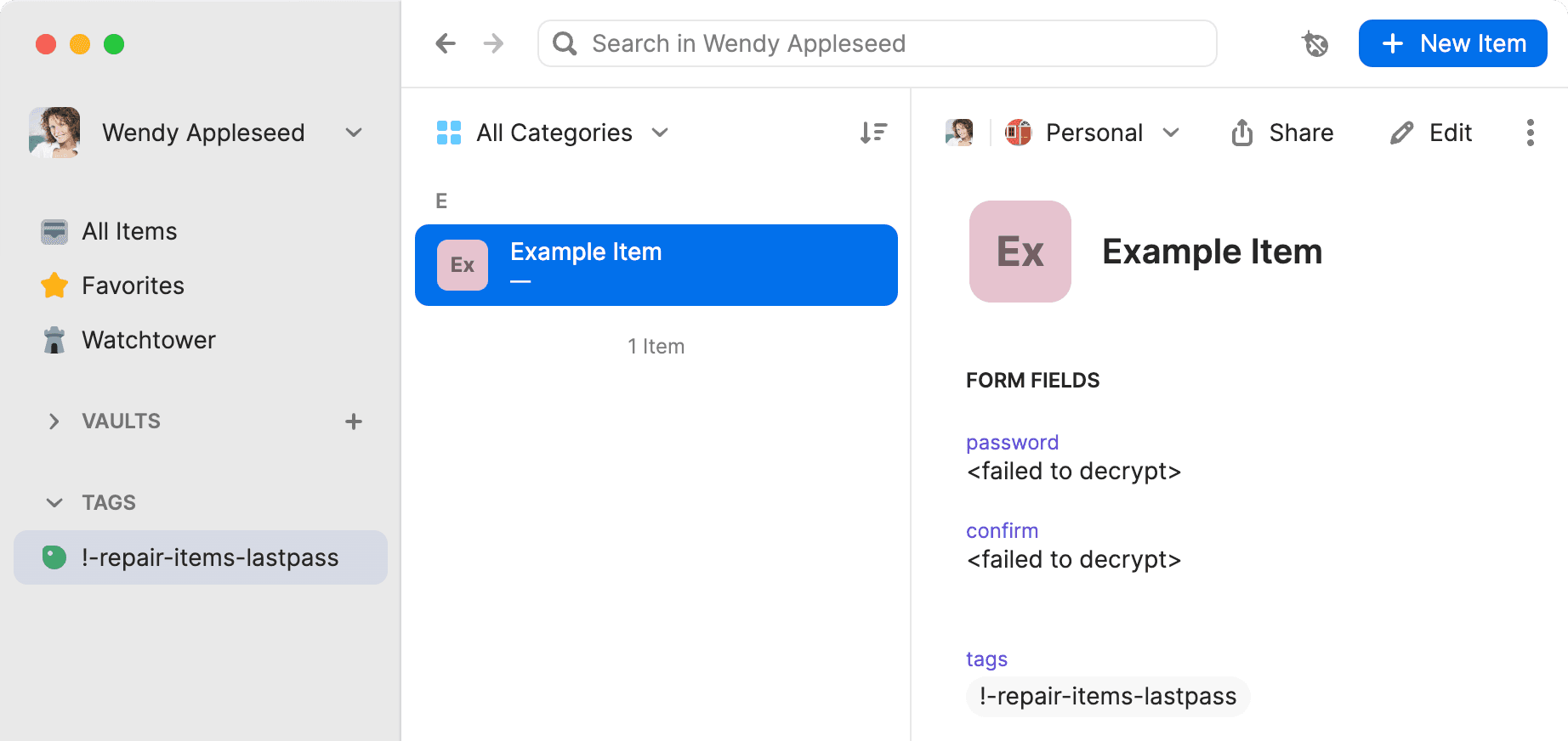This screenshot has width=1568, height=741.
Task: Open the Wendy Appleseed account dropdown
Action: [x=354, y=133]
